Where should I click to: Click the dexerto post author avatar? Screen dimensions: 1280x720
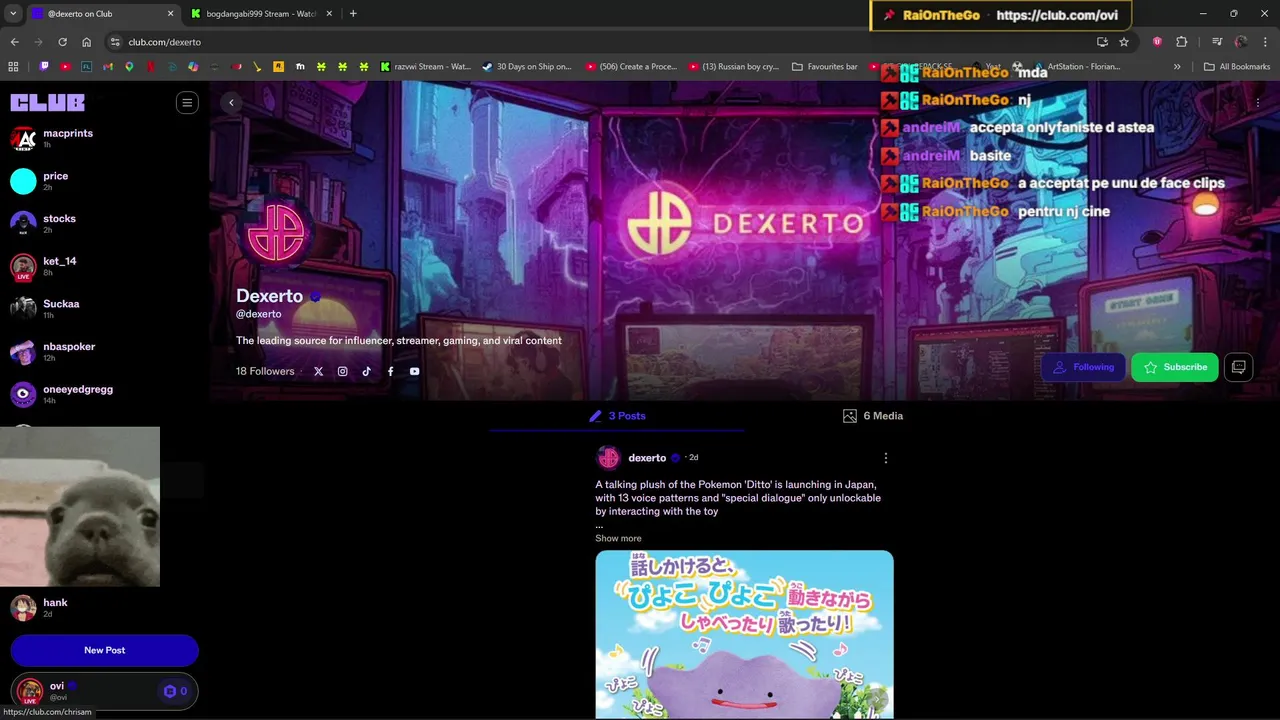coord(608,458)
